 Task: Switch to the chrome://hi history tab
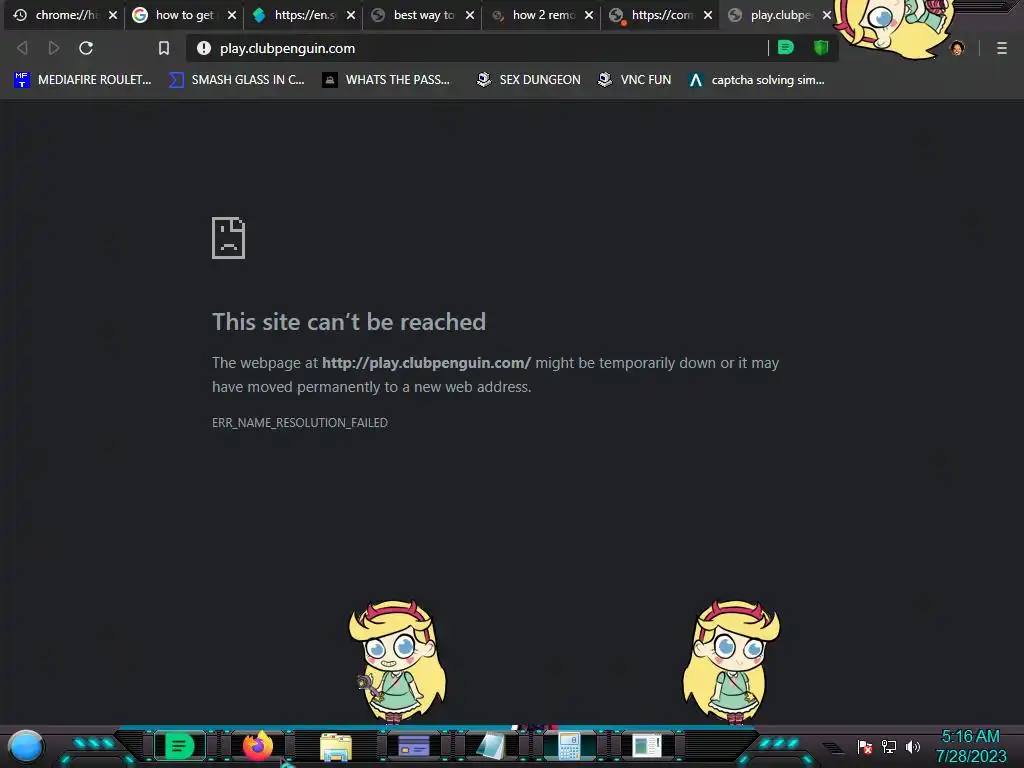pos(63,15)
